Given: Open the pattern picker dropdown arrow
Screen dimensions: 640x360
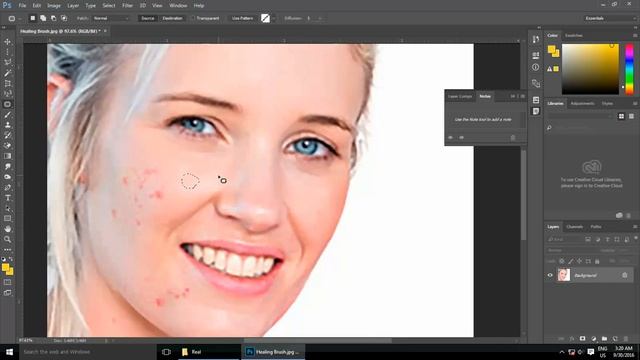Looking at the screenshot, I should pos(273,18).
